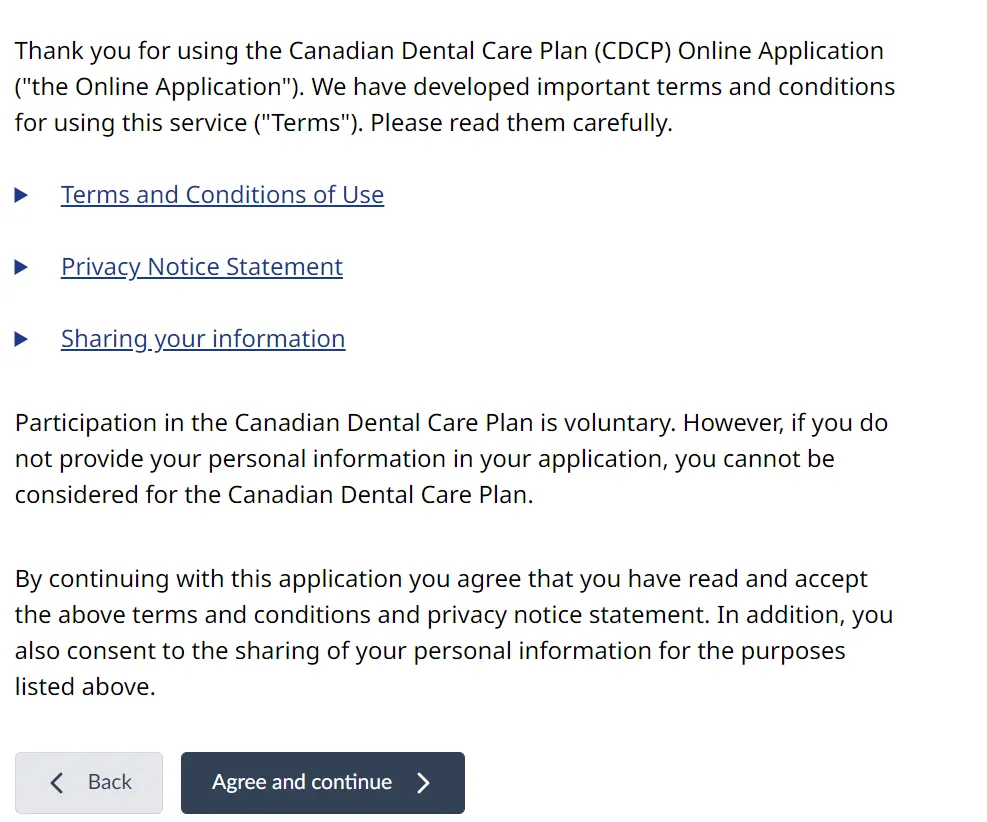
Task: Click the quoted "the Online Application" text
Action: (x=159, y=87)
